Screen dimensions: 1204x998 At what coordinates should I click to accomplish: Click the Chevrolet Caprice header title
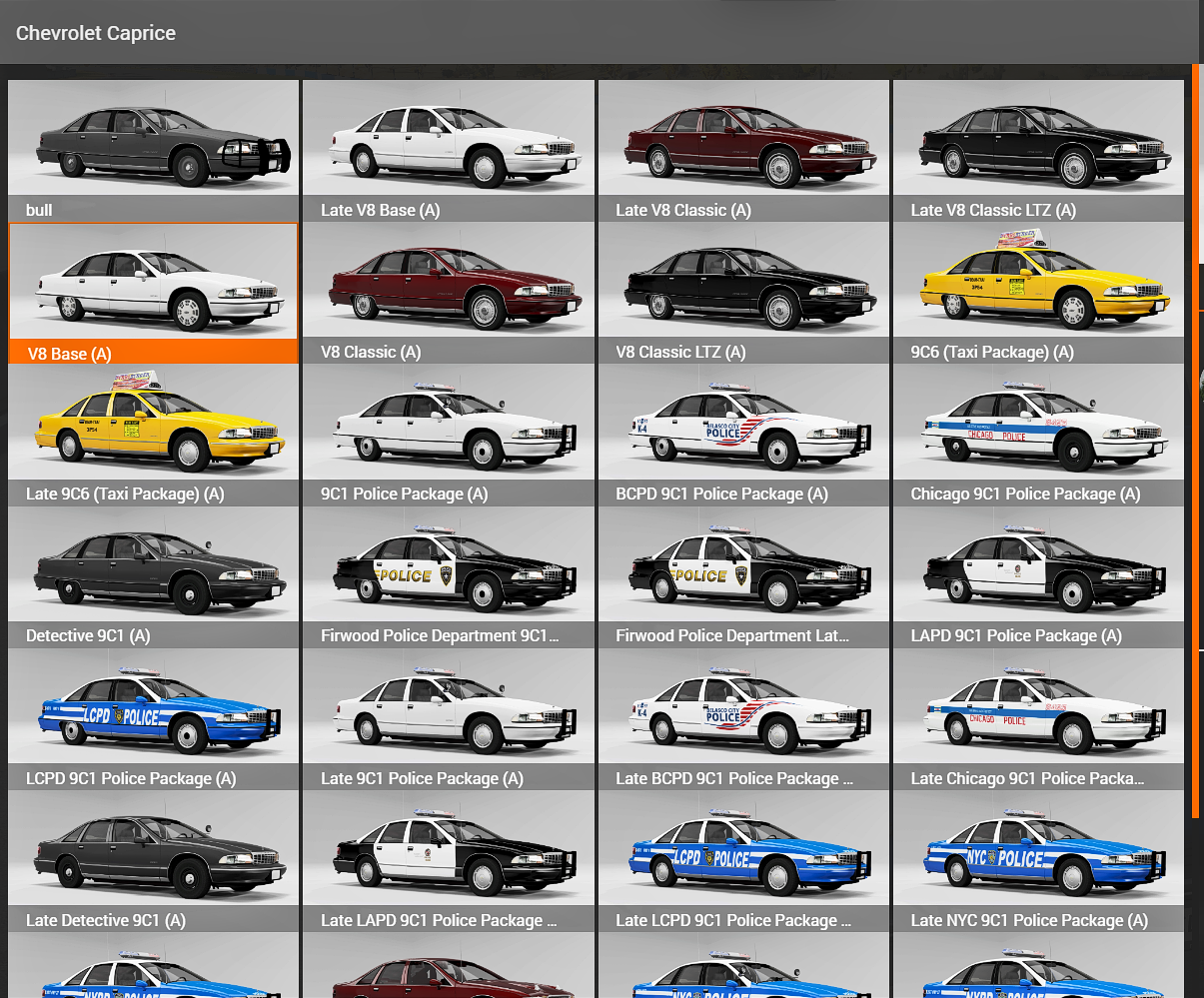(x=96, y=33)
